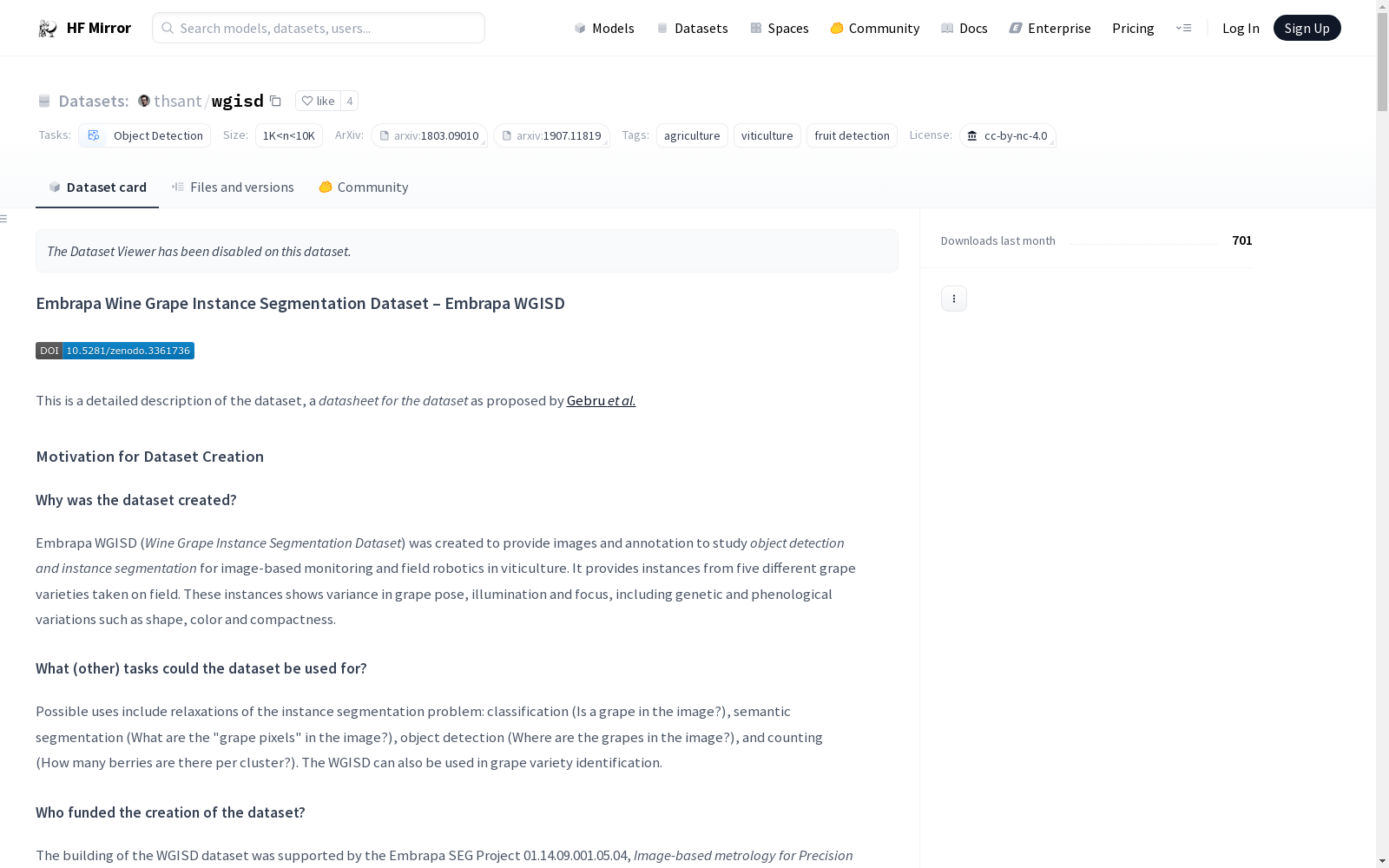The height and width of the screenshot is (868, 1389).
Task: Open the cc-by-nc-4.0 license tag
Action: [1008, 135]
